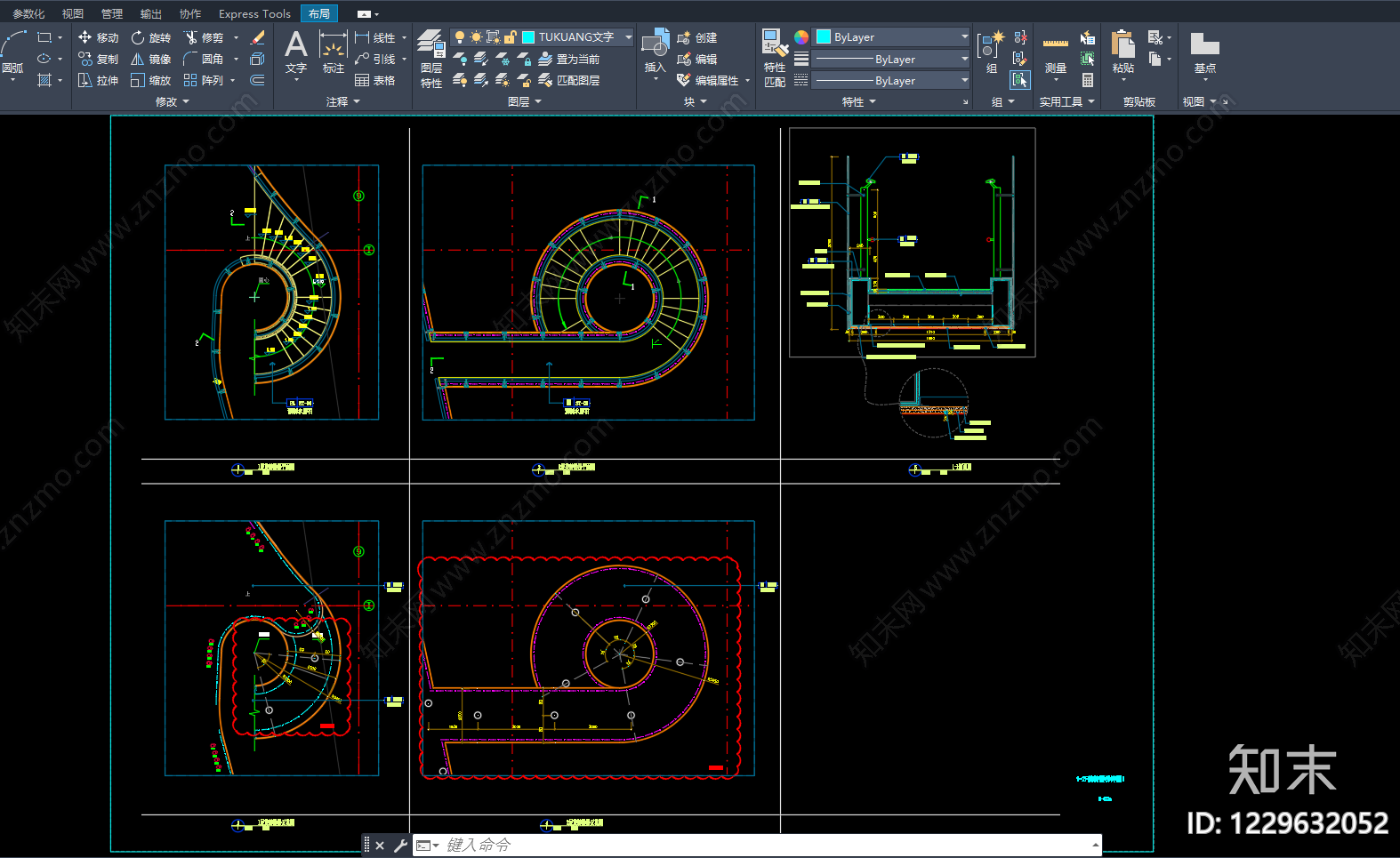Open the Express Tools tab
The image size is (1400, 858).
click(254, 13)
